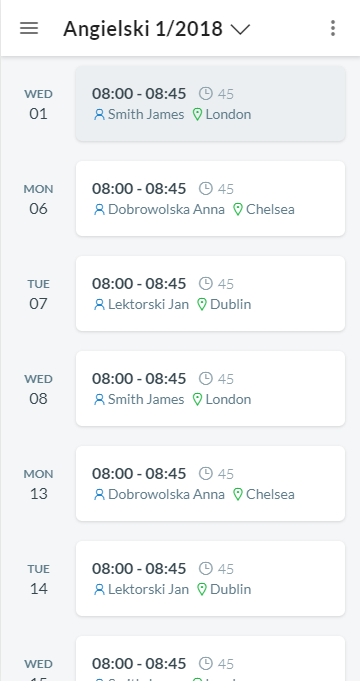Image resolution: width=360 pixels, height=681 pixels.
Task: Select the TUE 07 Lektorski Jan lesson
Action: pyautogui.click(x=211, y=293)
